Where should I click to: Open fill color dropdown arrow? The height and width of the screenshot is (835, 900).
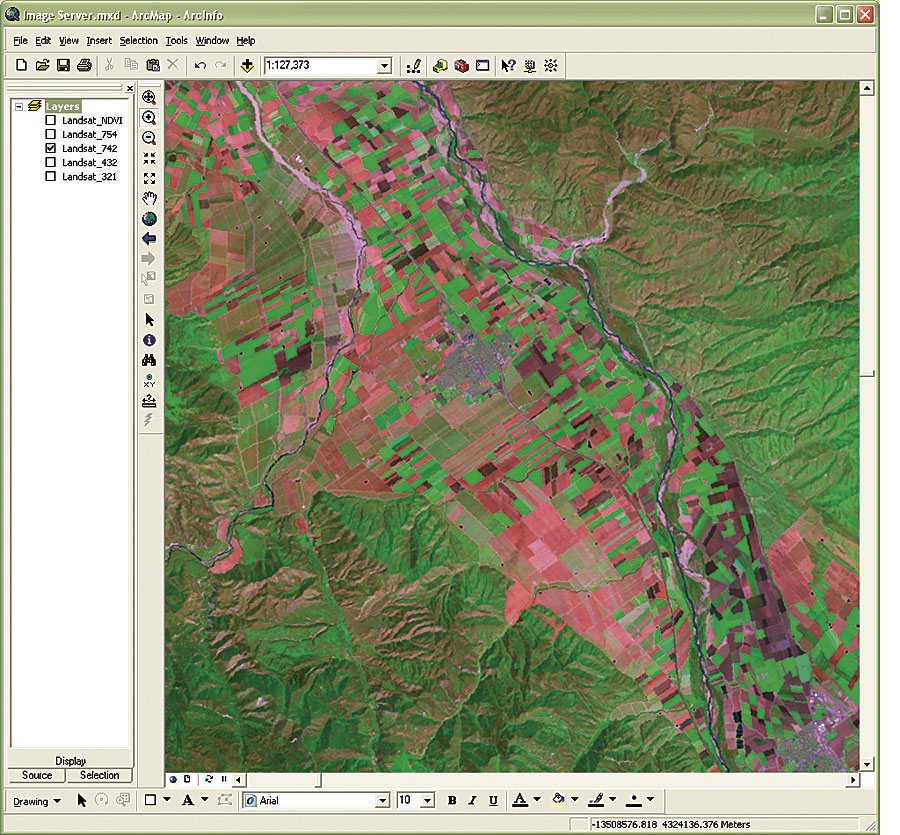click(575, 799)
